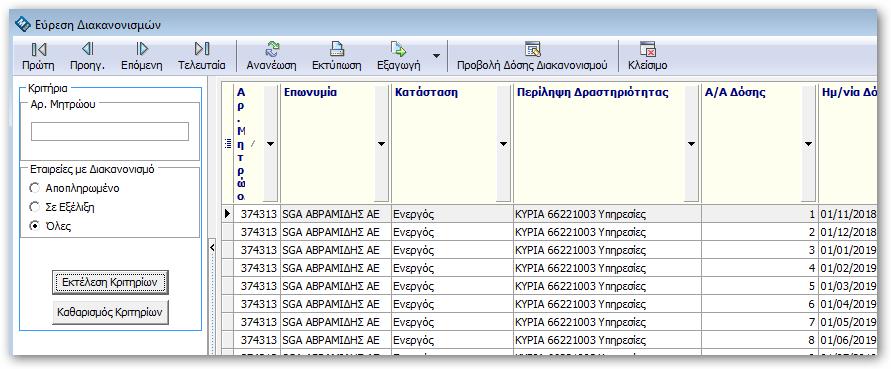Open the Κατάσταση column filter dropdown
The height and width of the screenshot is (369, 891).
pos(503,144)
